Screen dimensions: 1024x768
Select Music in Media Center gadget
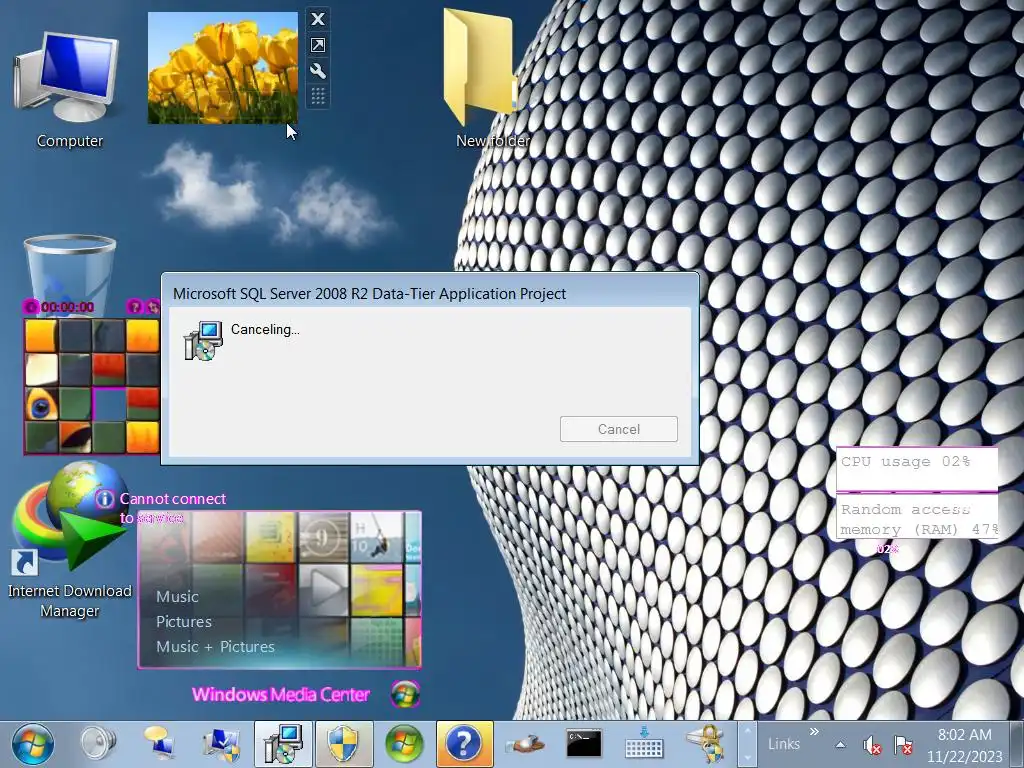(177, 596)
